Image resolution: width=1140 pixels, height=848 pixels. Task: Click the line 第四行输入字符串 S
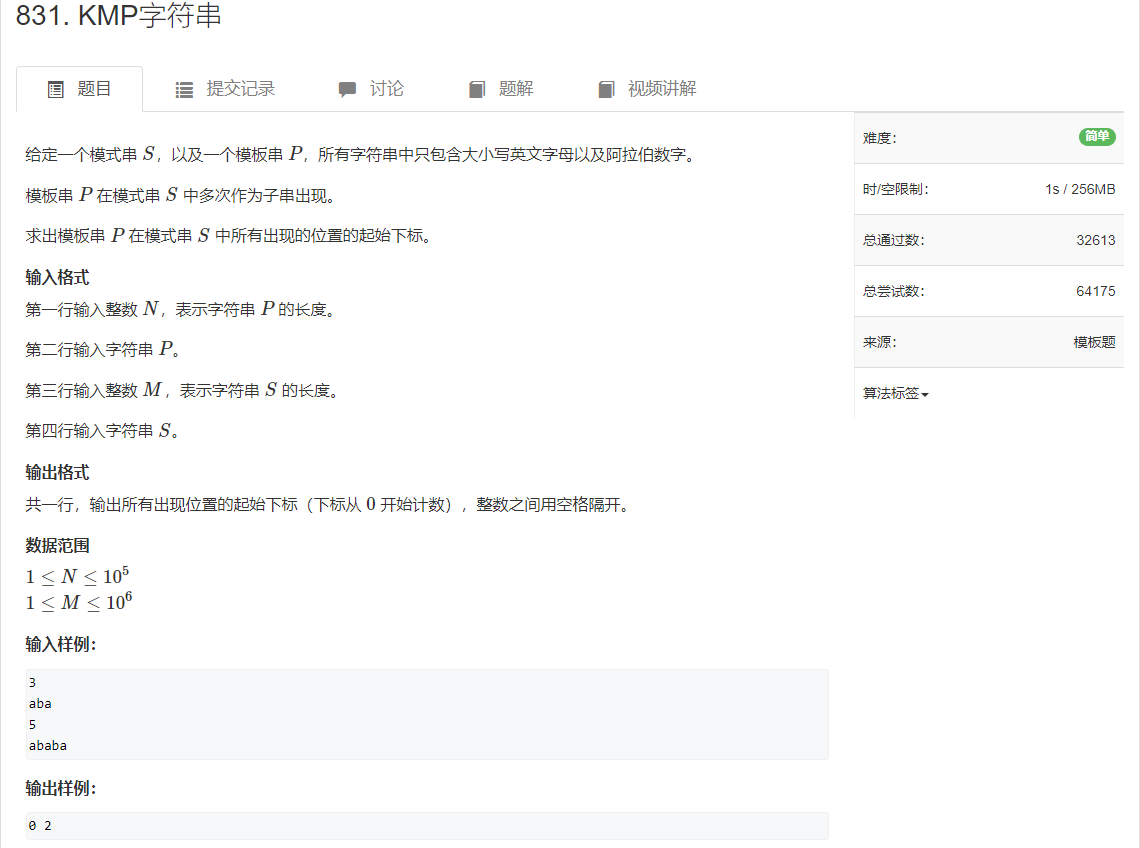pyautogui.click(x=102, y=431)
